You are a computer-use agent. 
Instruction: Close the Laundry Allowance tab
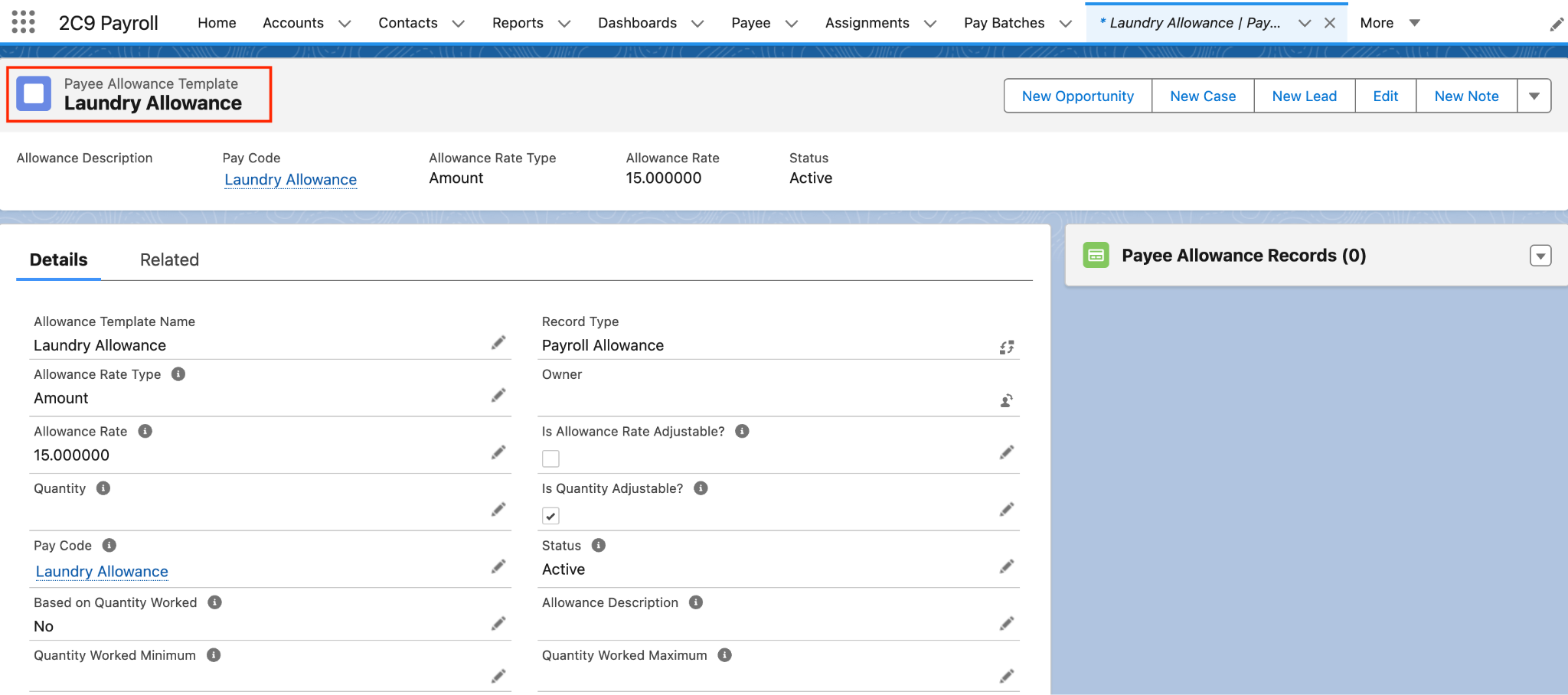coord(1330,23)
